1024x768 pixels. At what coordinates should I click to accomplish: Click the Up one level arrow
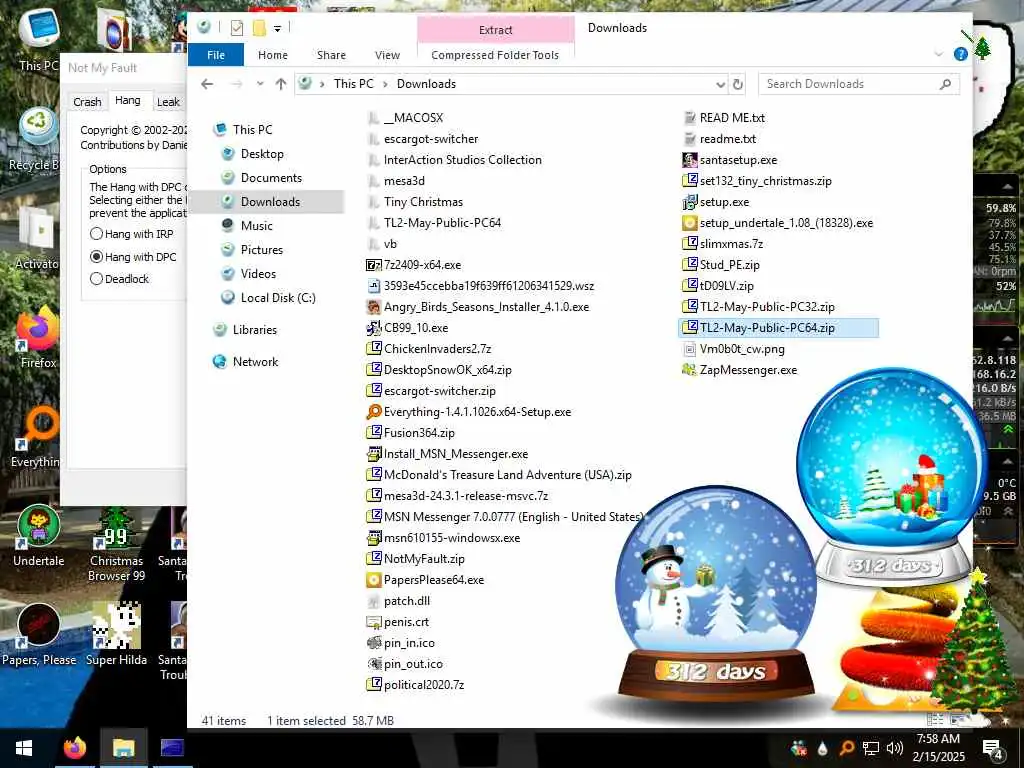281,84
